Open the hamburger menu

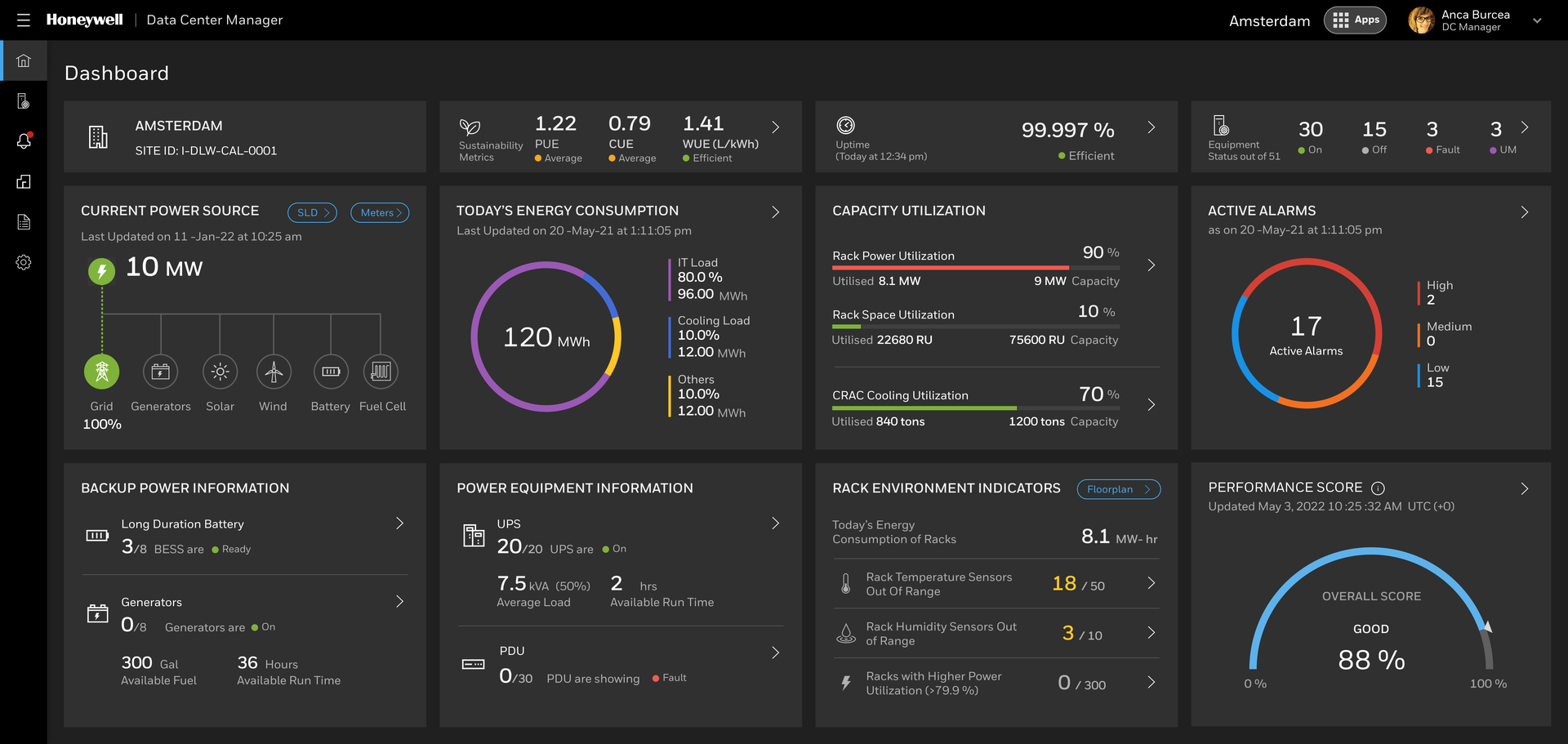click(23, 20)
